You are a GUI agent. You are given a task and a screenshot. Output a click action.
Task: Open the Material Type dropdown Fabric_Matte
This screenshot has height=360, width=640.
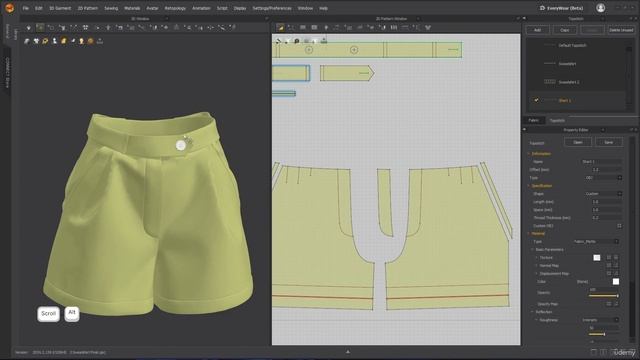pyautogui.click(x=596, y=242)
